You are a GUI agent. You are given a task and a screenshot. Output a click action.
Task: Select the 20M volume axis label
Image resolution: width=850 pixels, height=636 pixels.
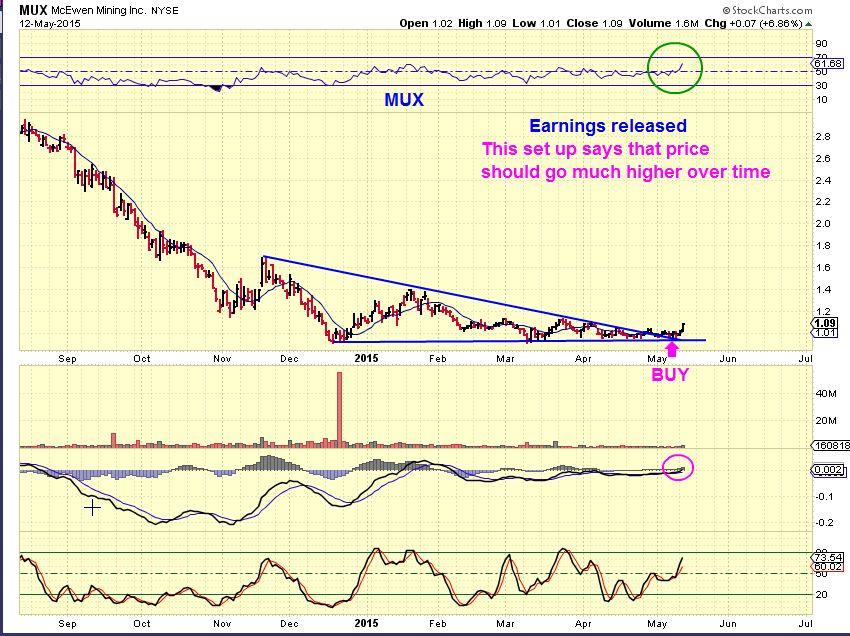(826, 420)
